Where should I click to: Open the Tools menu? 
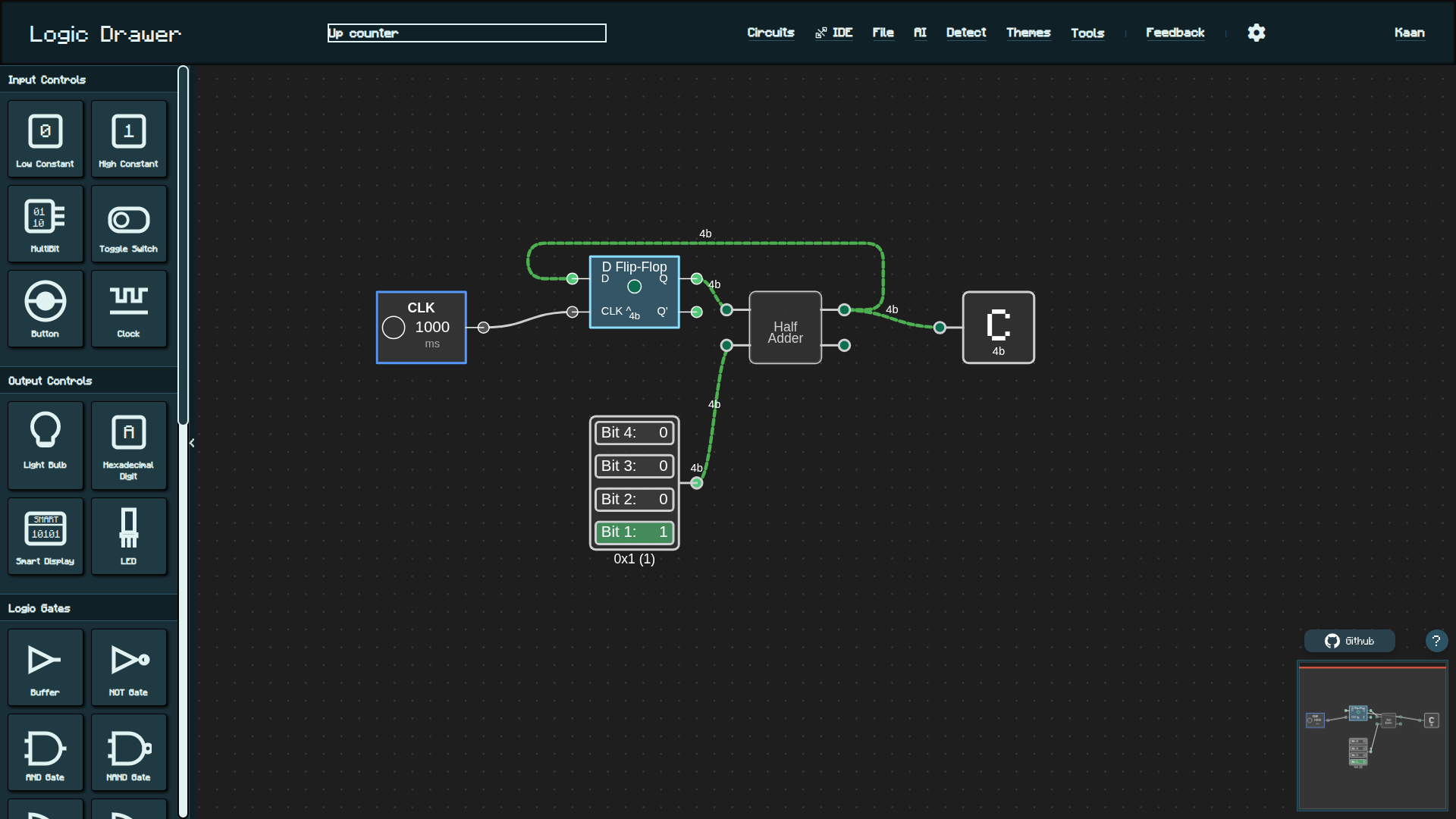pos(1087,33)
